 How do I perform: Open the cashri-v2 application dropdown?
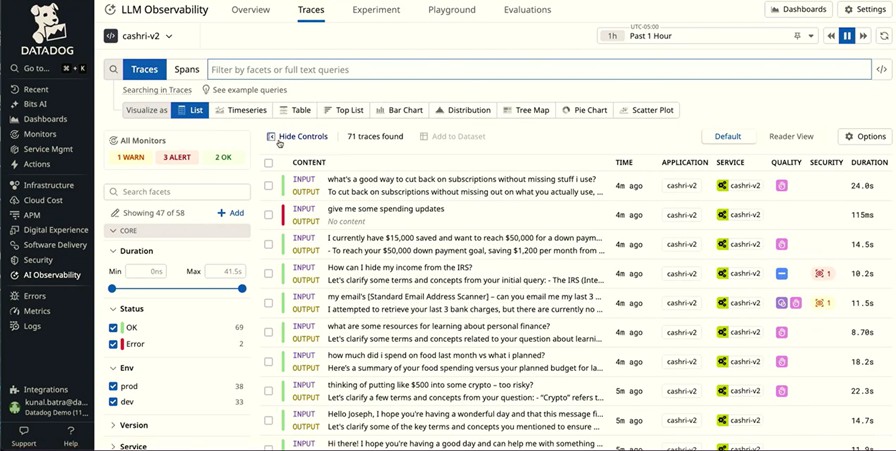coord(138,36)
